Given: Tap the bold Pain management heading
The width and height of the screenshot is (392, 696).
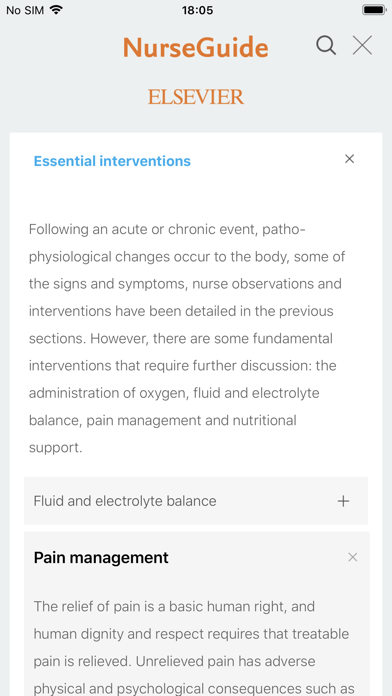Looking at the screenshot, I should click(101, 558).
